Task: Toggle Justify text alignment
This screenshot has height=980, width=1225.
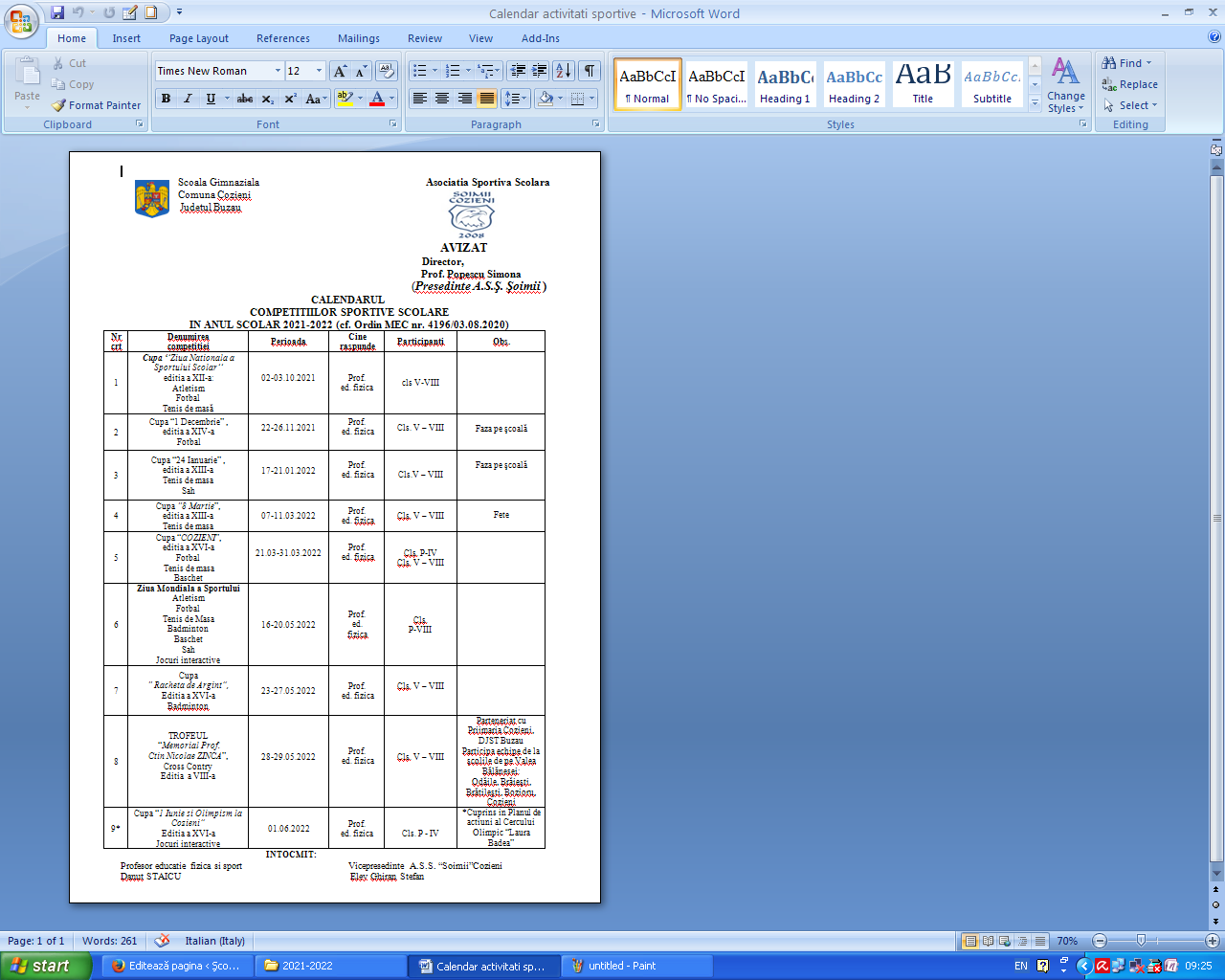Action: coord(487,99)
